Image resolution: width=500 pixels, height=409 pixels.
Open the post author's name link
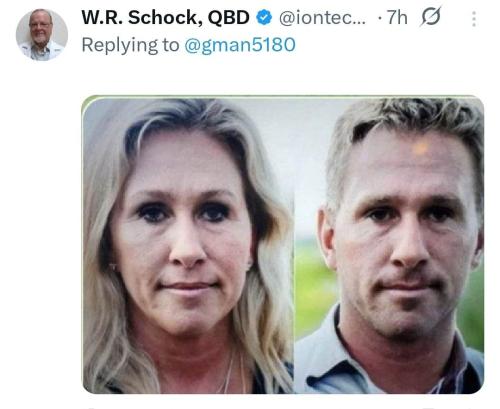tap(165, 17)
